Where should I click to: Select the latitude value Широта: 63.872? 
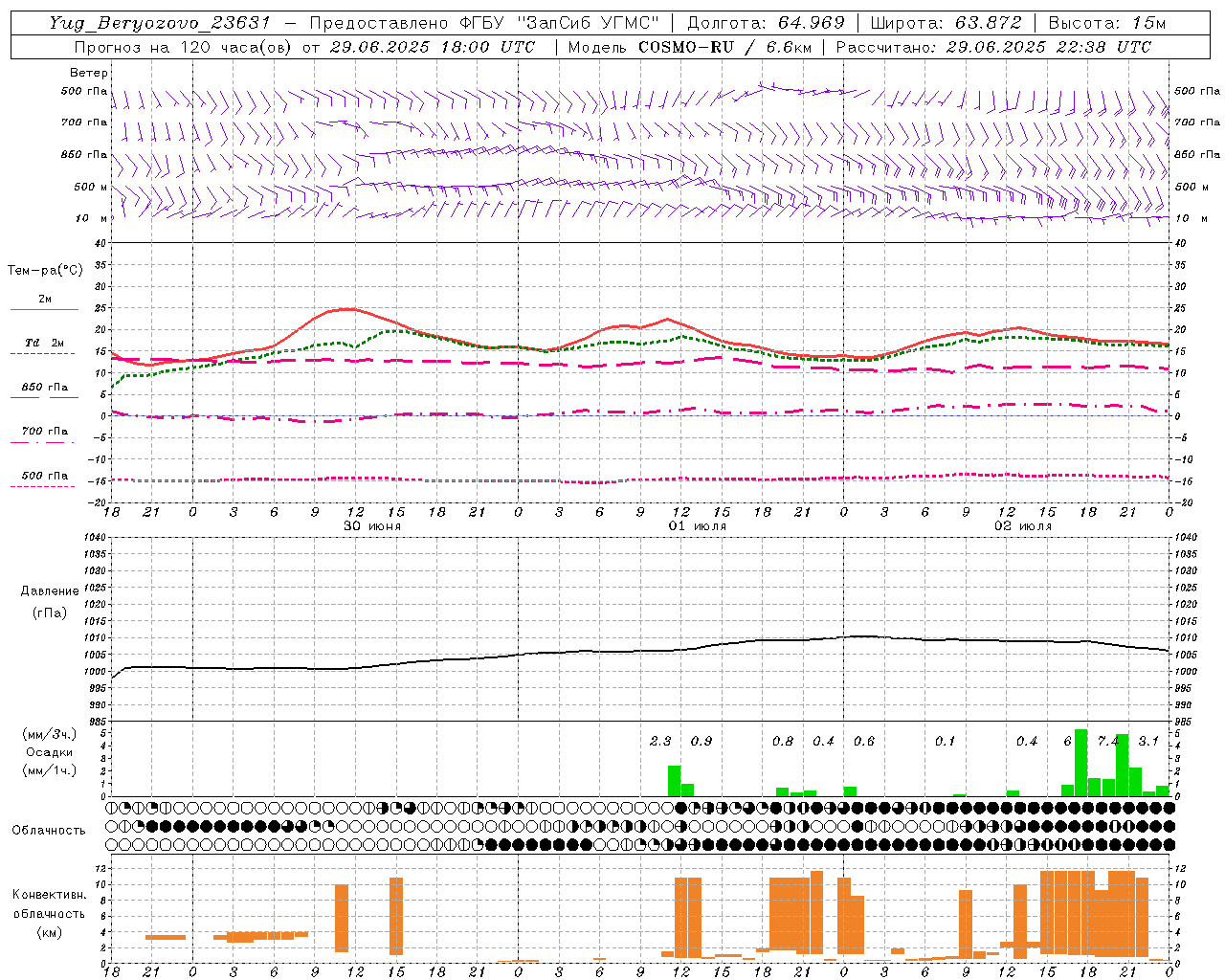tap(946, 23)
